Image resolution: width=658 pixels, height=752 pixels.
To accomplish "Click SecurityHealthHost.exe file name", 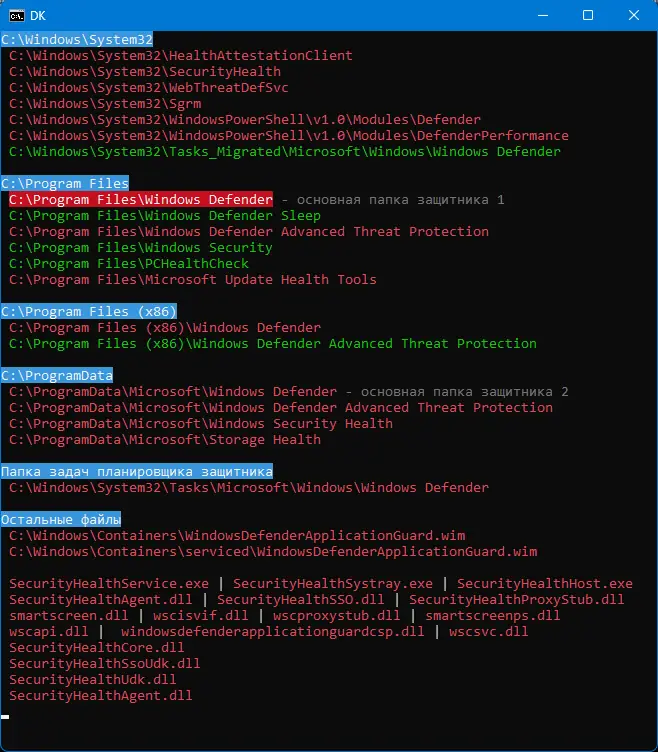I will pyautogui.click(x=545, y=584).
